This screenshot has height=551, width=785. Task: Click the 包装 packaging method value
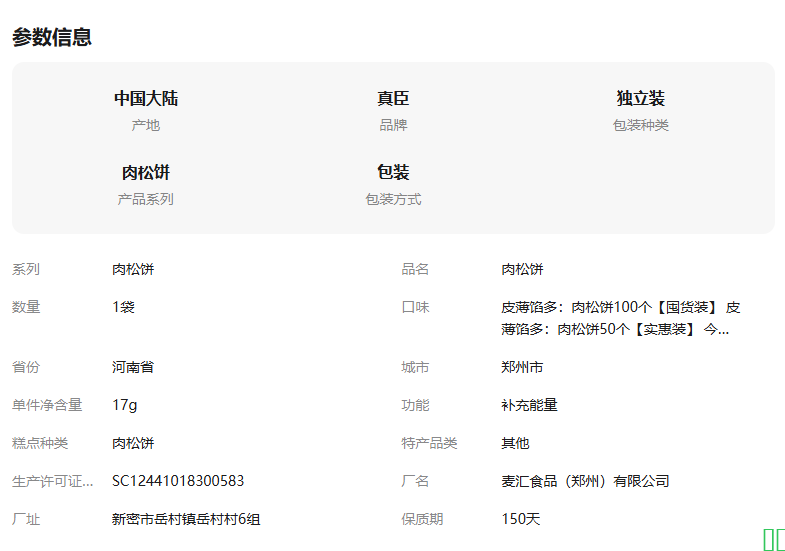pyautogui.click(x=393, y=172)
